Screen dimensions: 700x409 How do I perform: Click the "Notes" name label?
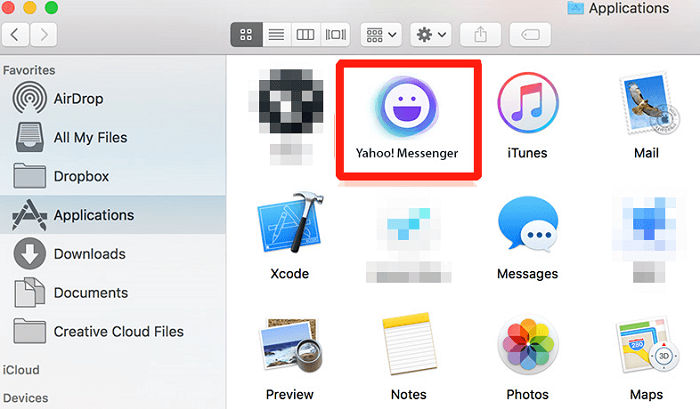(x=408, y=394)
